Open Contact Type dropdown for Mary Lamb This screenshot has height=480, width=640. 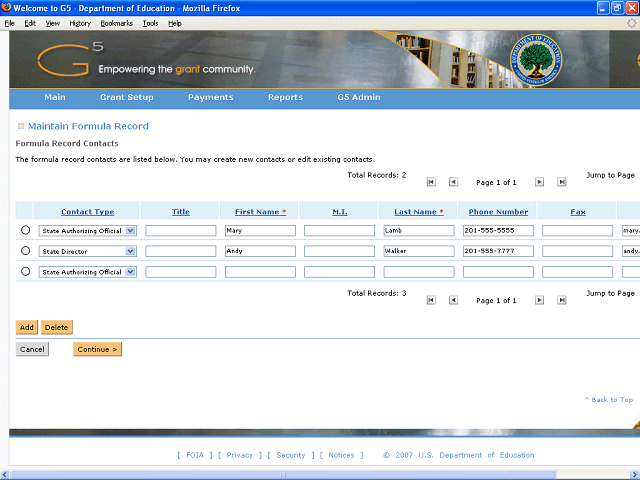[130, 230]
